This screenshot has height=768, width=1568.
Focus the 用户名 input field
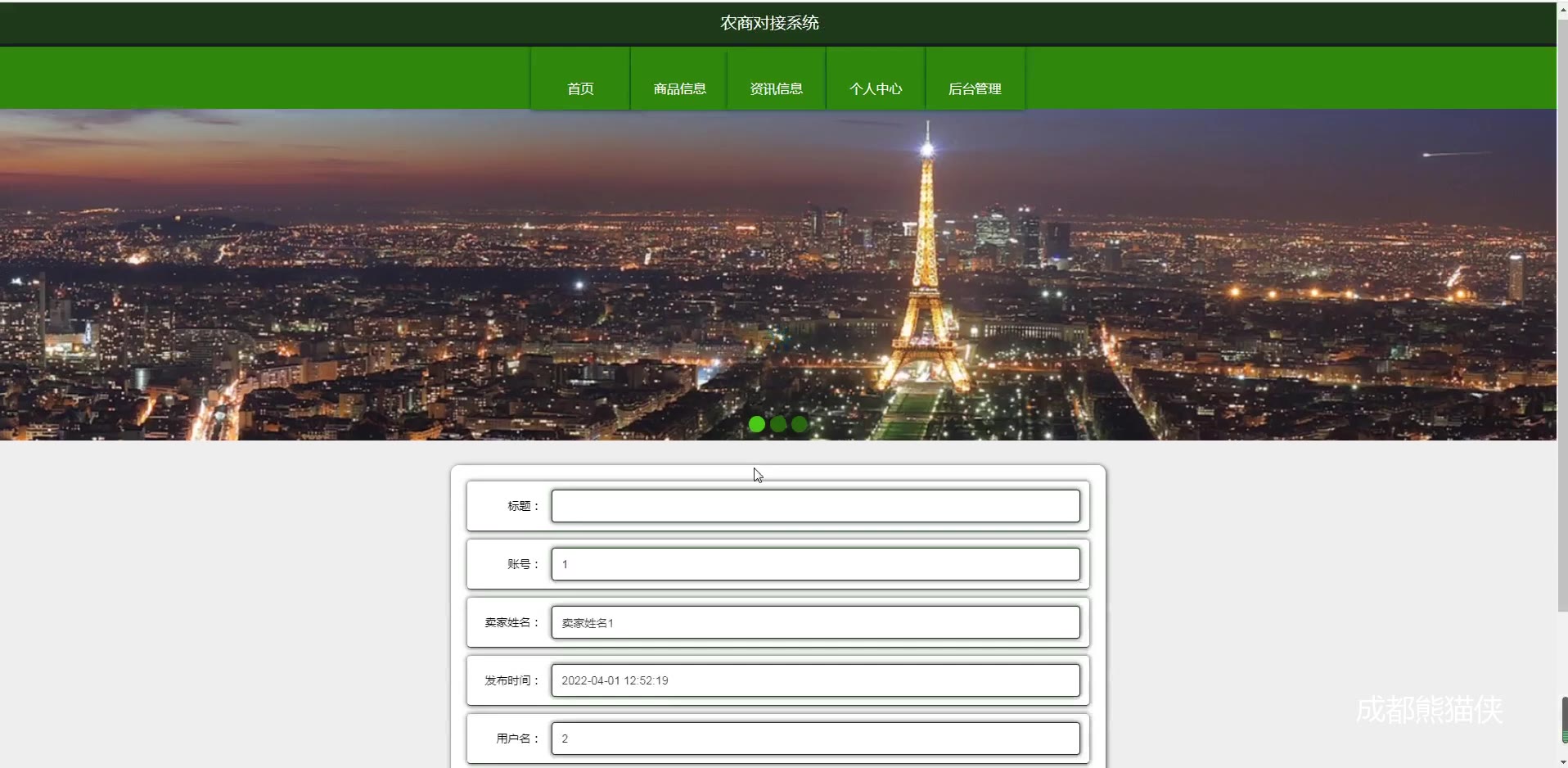(816, 739)
